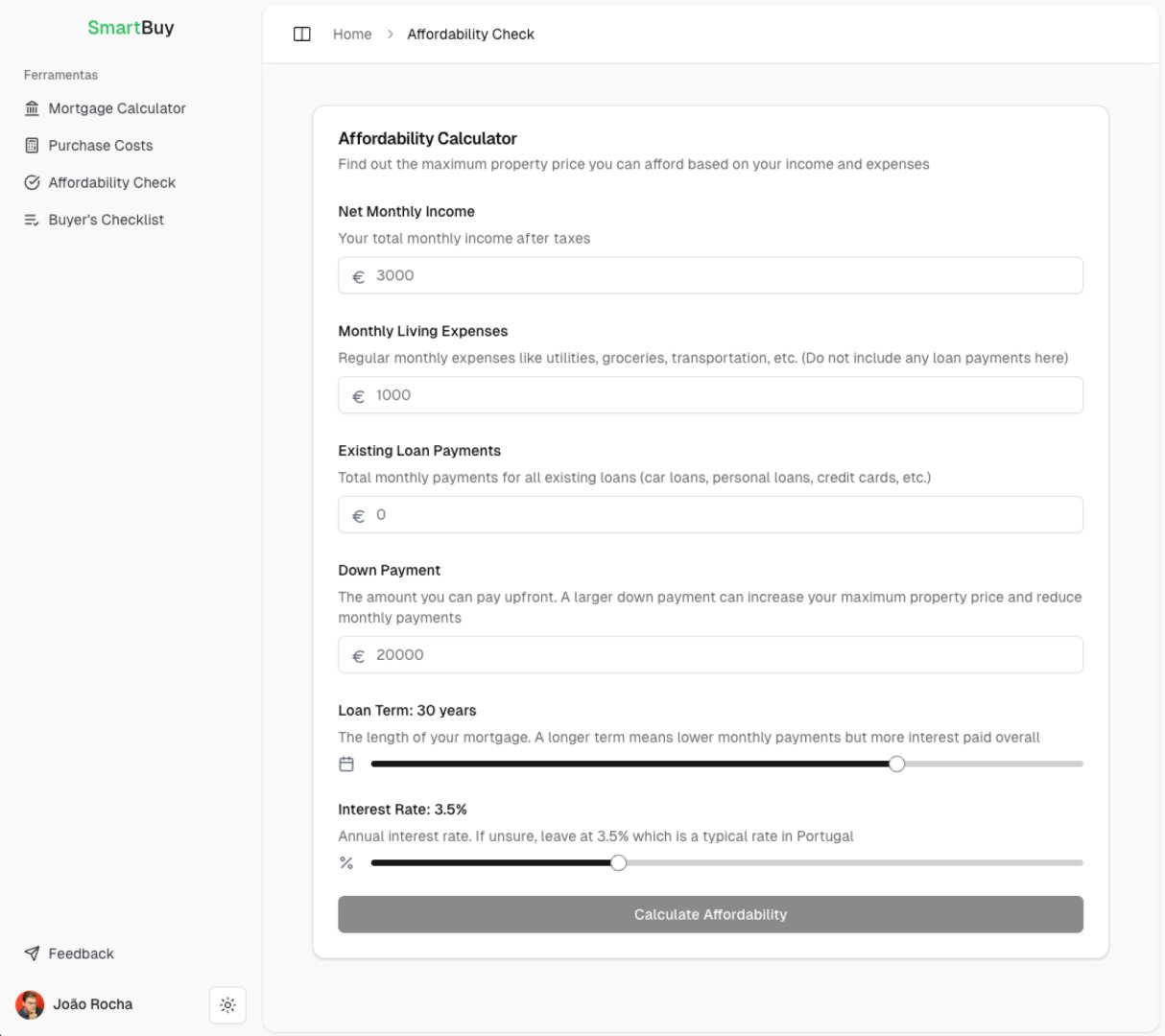
Task: Click João Rocha's avatar picture
Action: pos(30,1004)
